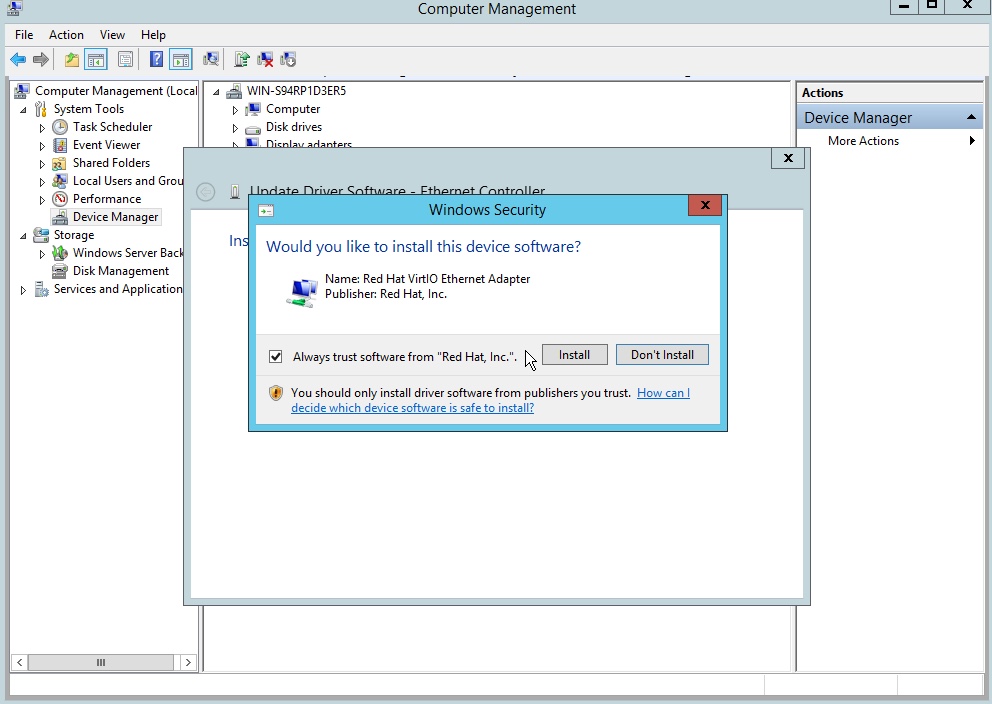Screen dimensions: 992x704
Task: Open the Properties toolbar icon
Action: tap(125, 59)
